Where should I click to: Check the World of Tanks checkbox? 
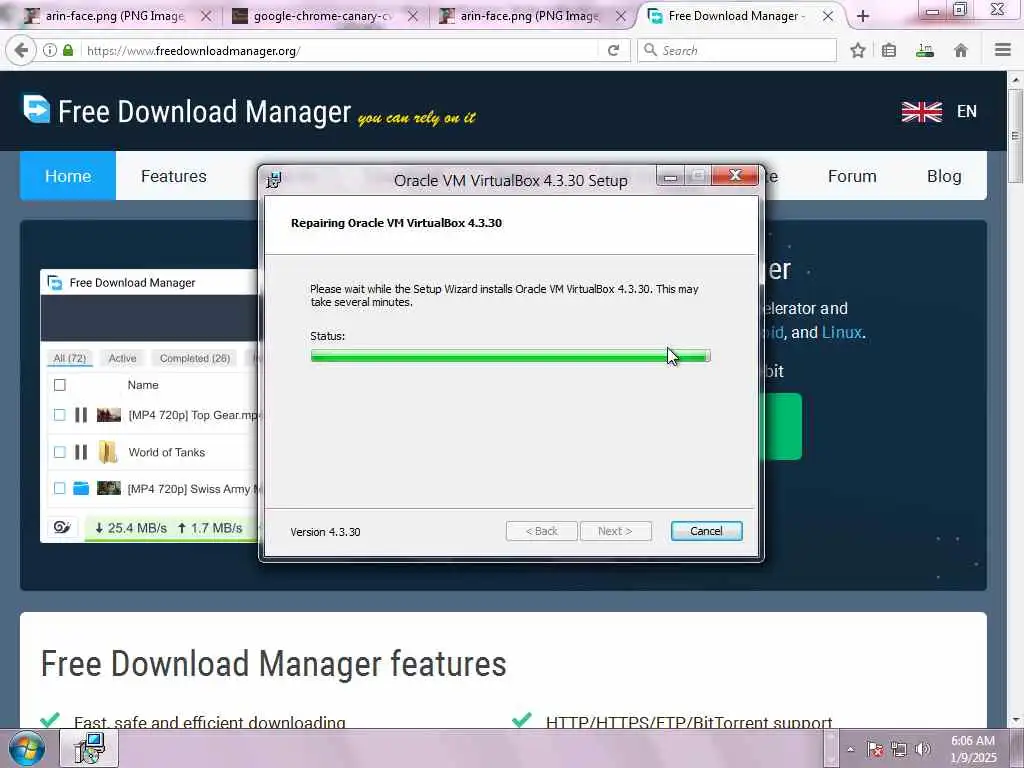tap(59, 452)
